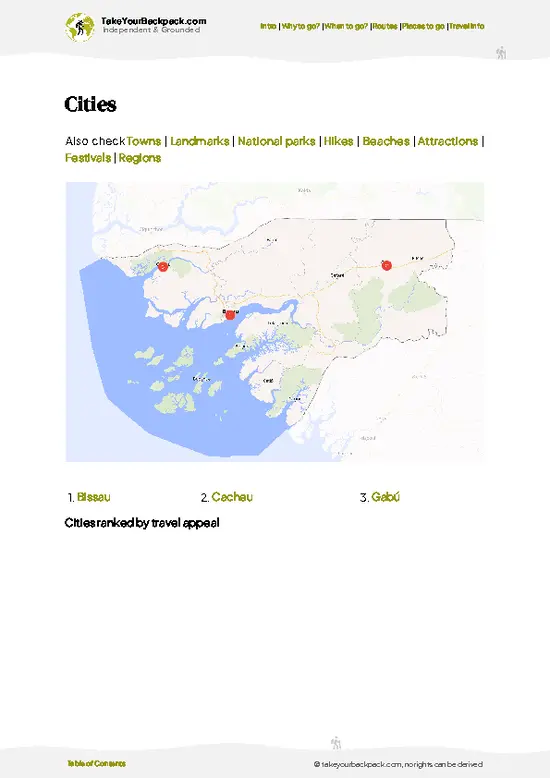Screen dimensions: 550x778
Task: Follow the Attractions link
Action: (x=448, y=141)
